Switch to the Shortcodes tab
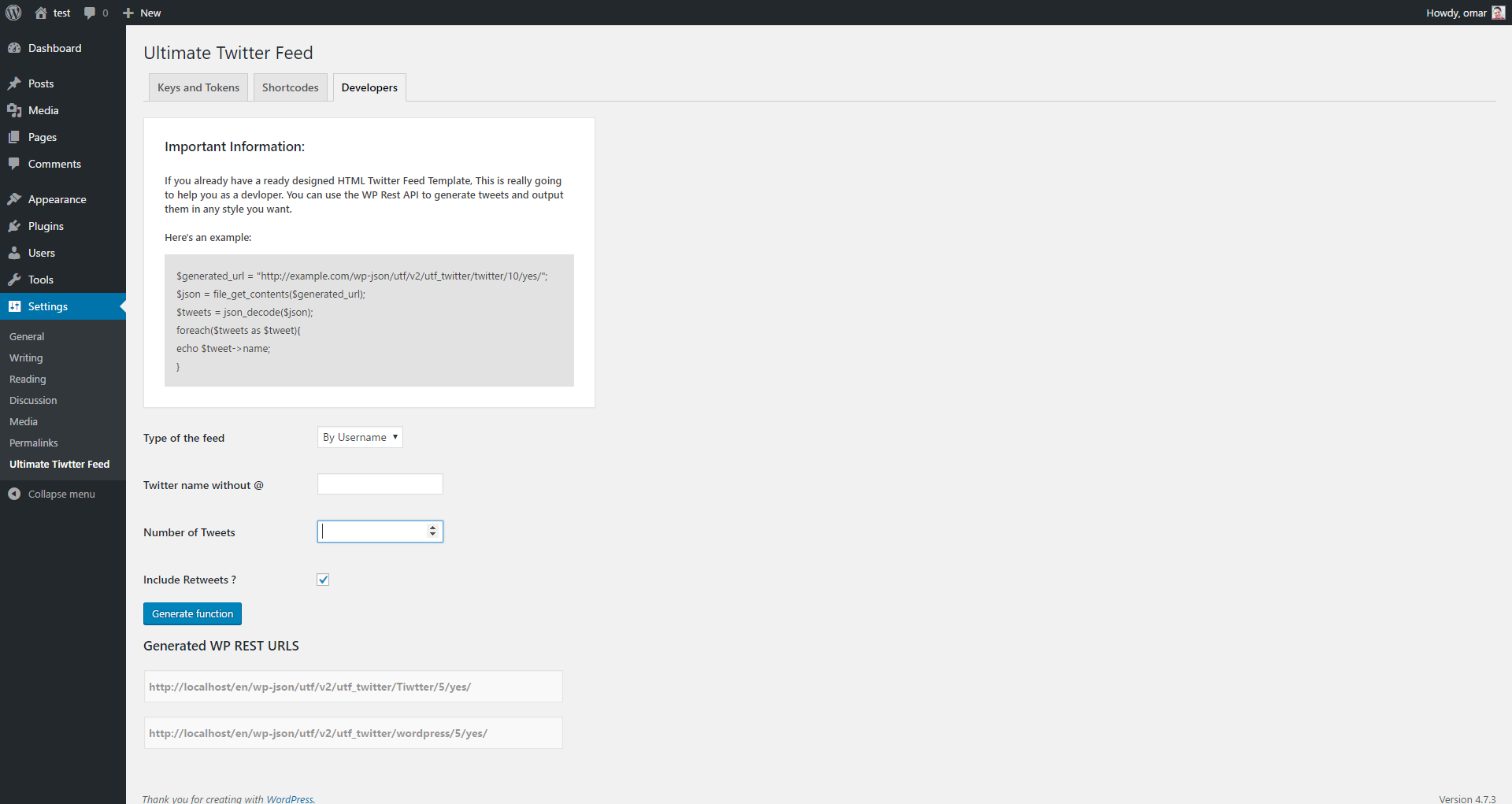Screen dimensions: 1512x804 tap(291, 87)
